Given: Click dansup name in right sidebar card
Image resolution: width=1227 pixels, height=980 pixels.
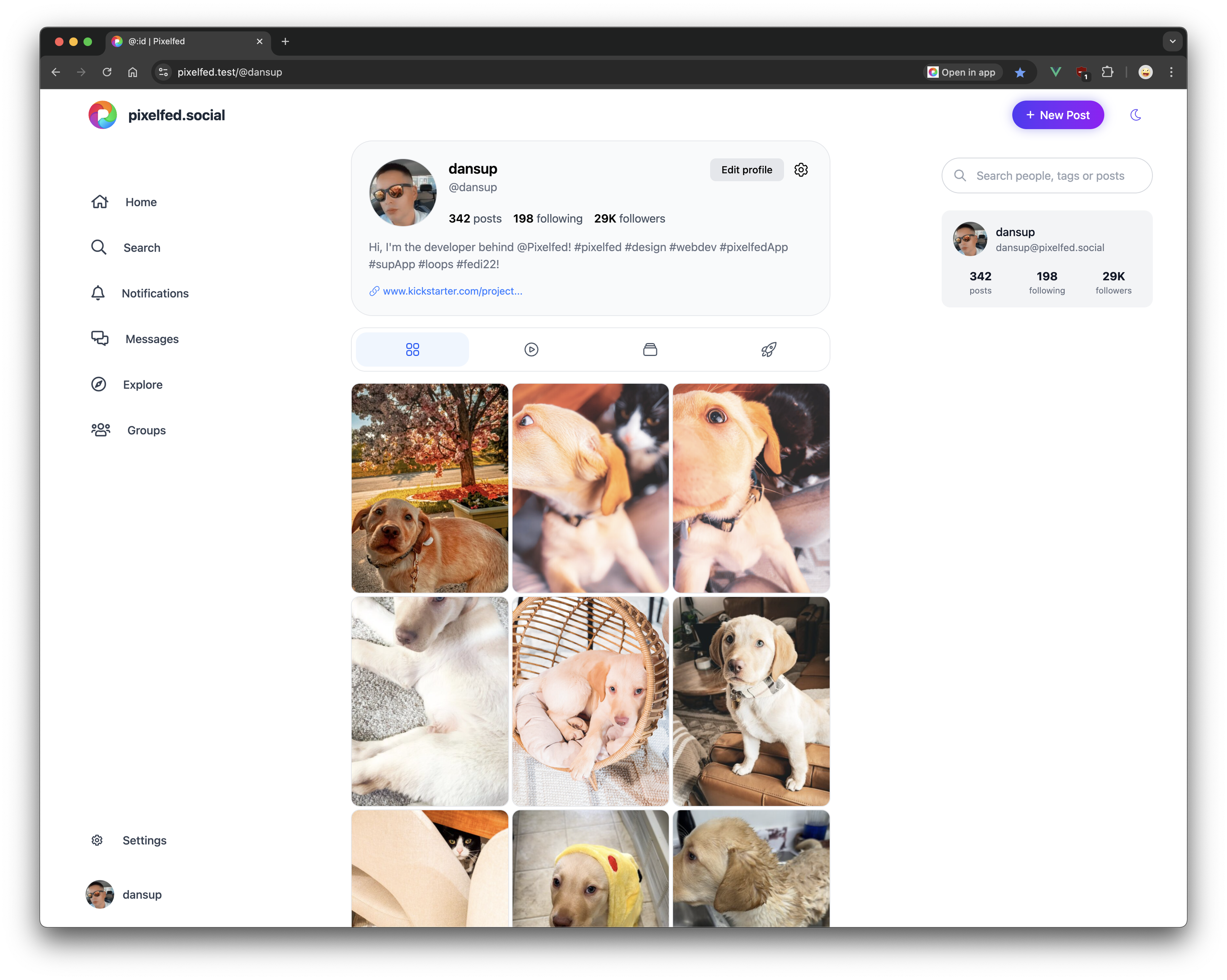Looking at the screenshot, I should click(1015, 231).
